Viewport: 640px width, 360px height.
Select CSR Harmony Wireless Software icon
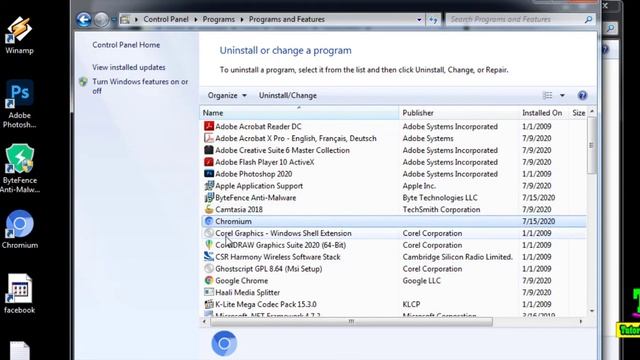tap(209, 256)
